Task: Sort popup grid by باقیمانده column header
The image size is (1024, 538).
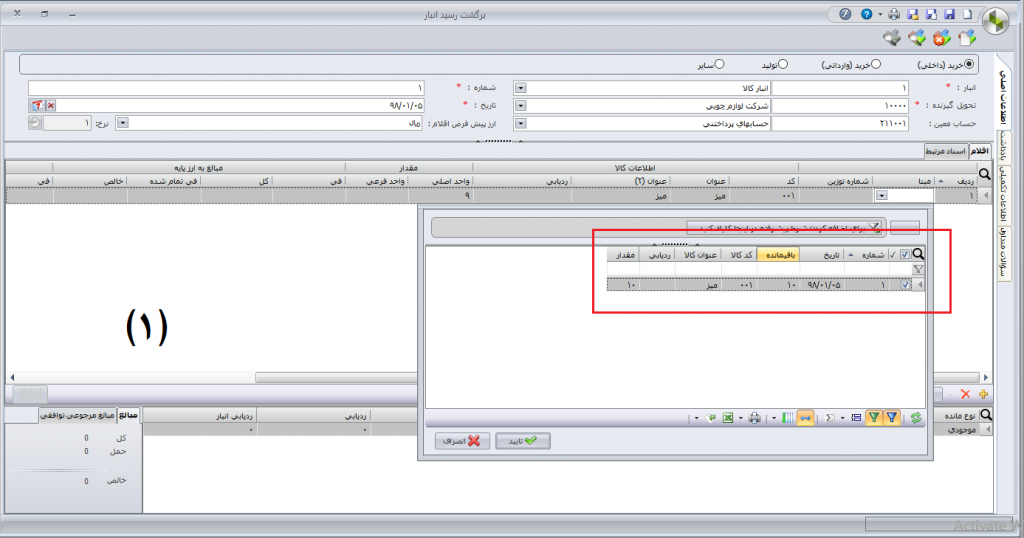Action: pos(778,255)
